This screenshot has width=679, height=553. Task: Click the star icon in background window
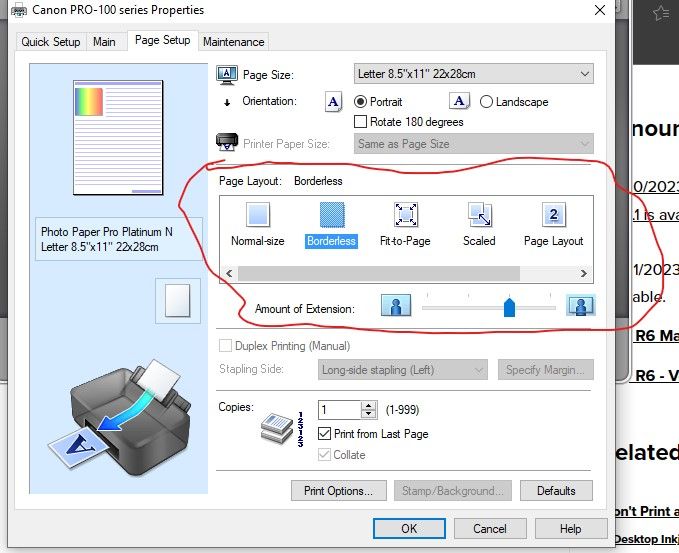[x=661, y=13]
